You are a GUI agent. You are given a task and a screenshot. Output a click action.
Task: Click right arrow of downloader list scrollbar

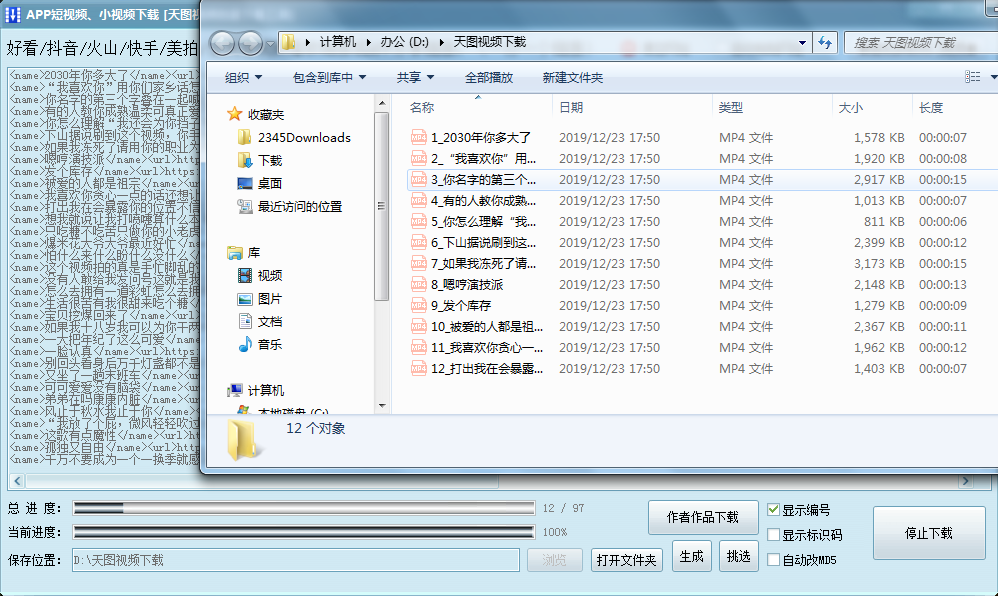coord(966,481)
